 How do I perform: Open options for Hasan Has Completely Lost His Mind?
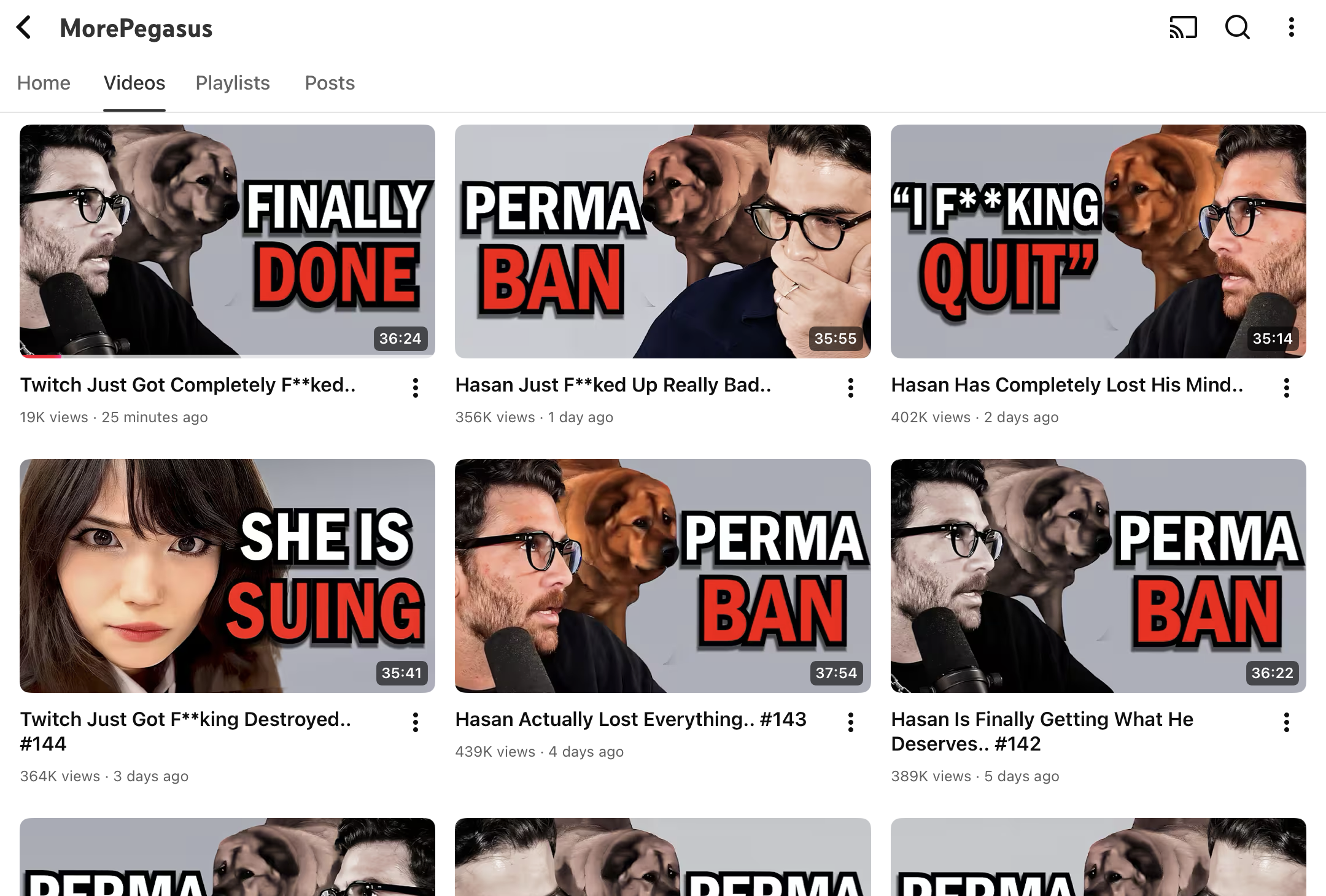pyautogui.click(x=1286, y=388)
